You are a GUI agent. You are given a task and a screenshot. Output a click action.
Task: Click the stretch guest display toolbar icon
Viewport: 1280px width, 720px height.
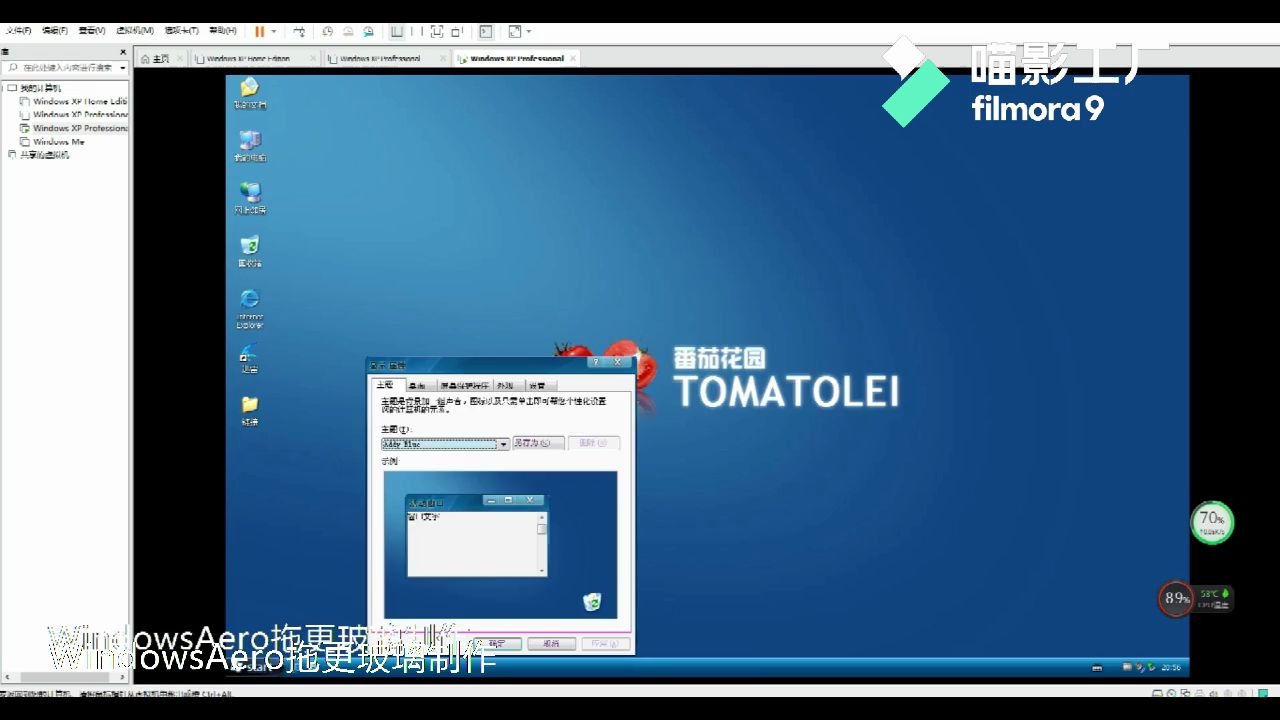(515, 31)
